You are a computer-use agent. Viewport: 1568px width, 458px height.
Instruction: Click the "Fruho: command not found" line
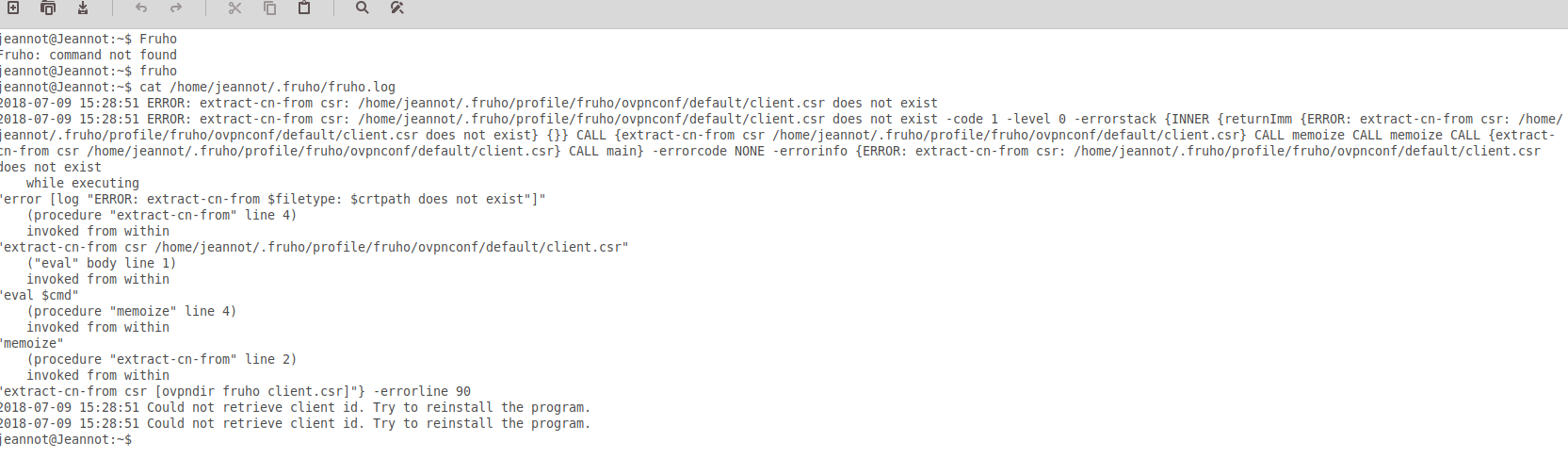point(89,55)
